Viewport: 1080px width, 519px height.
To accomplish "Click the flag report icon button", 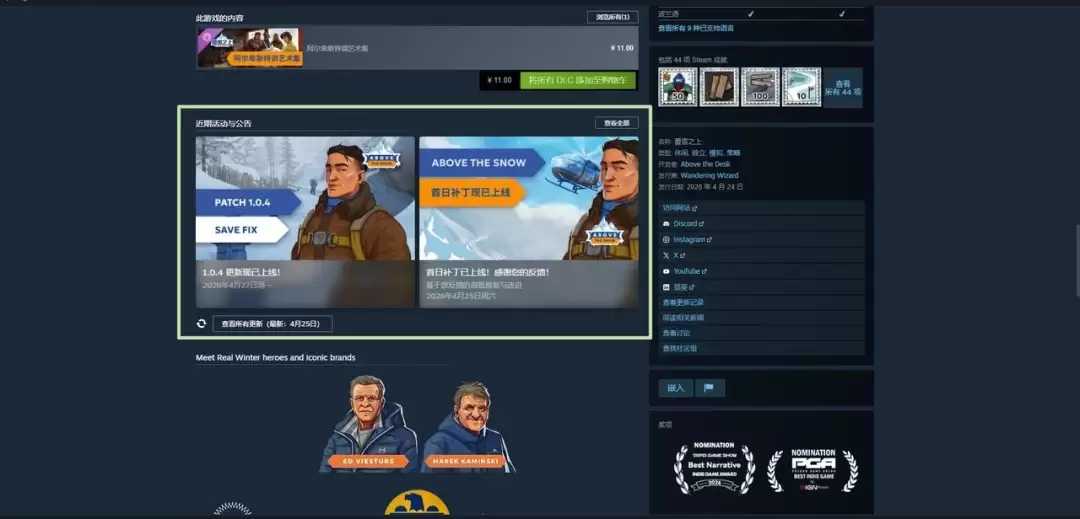I will pyautogui.click(x=709, y=388).
